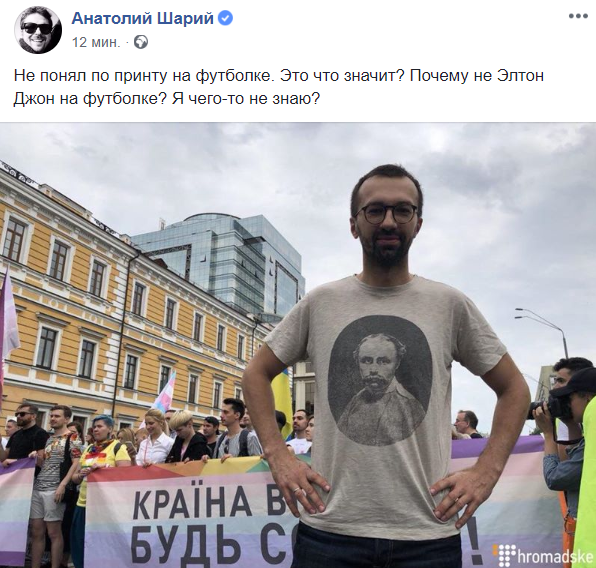This screenshot has width=596, height=568.
Task: Click the globe public audience icon
Action: tap(141, 42)
